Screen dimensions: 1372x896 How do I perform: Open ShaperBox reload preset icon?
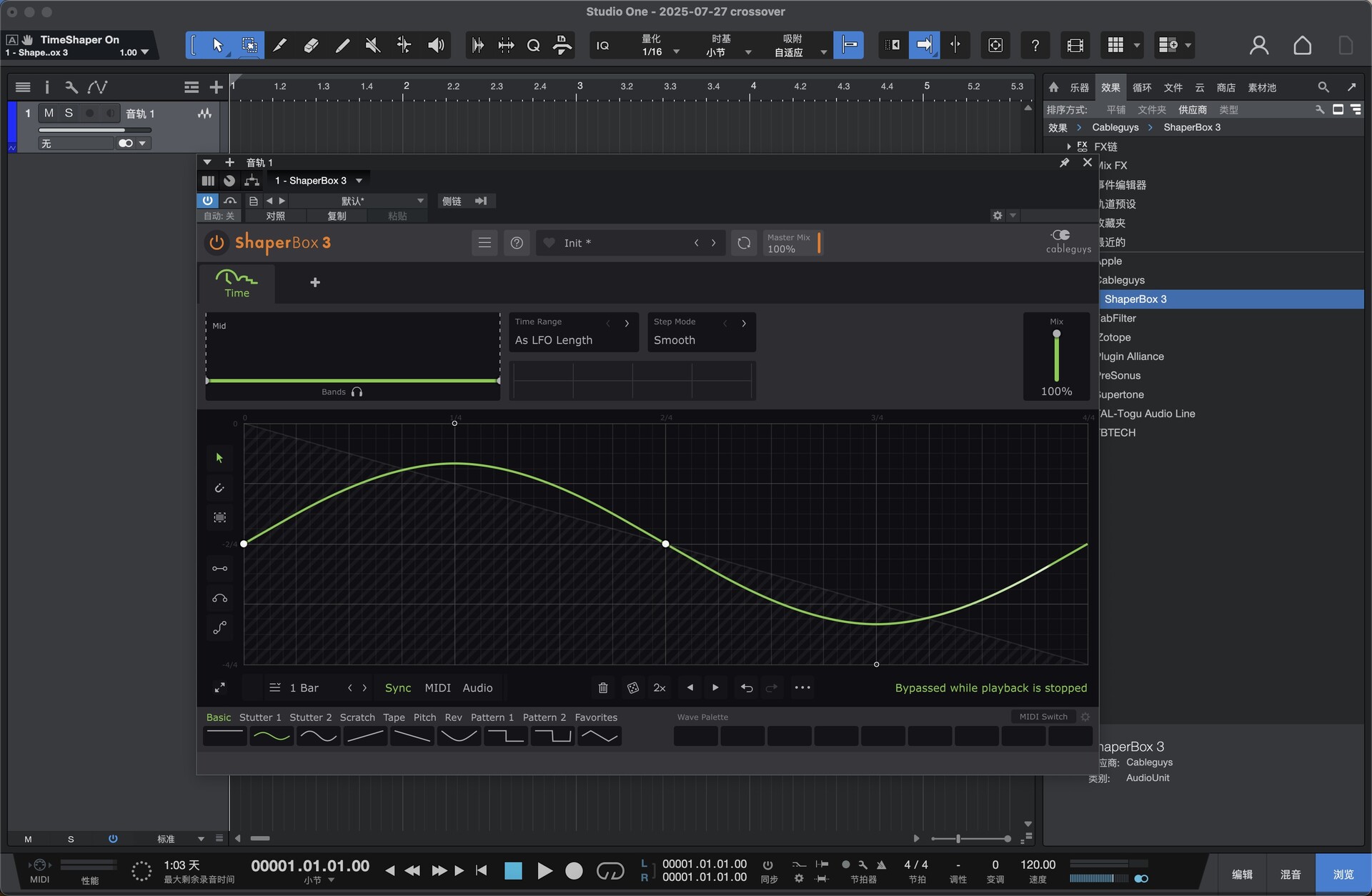tap(744, 243)
